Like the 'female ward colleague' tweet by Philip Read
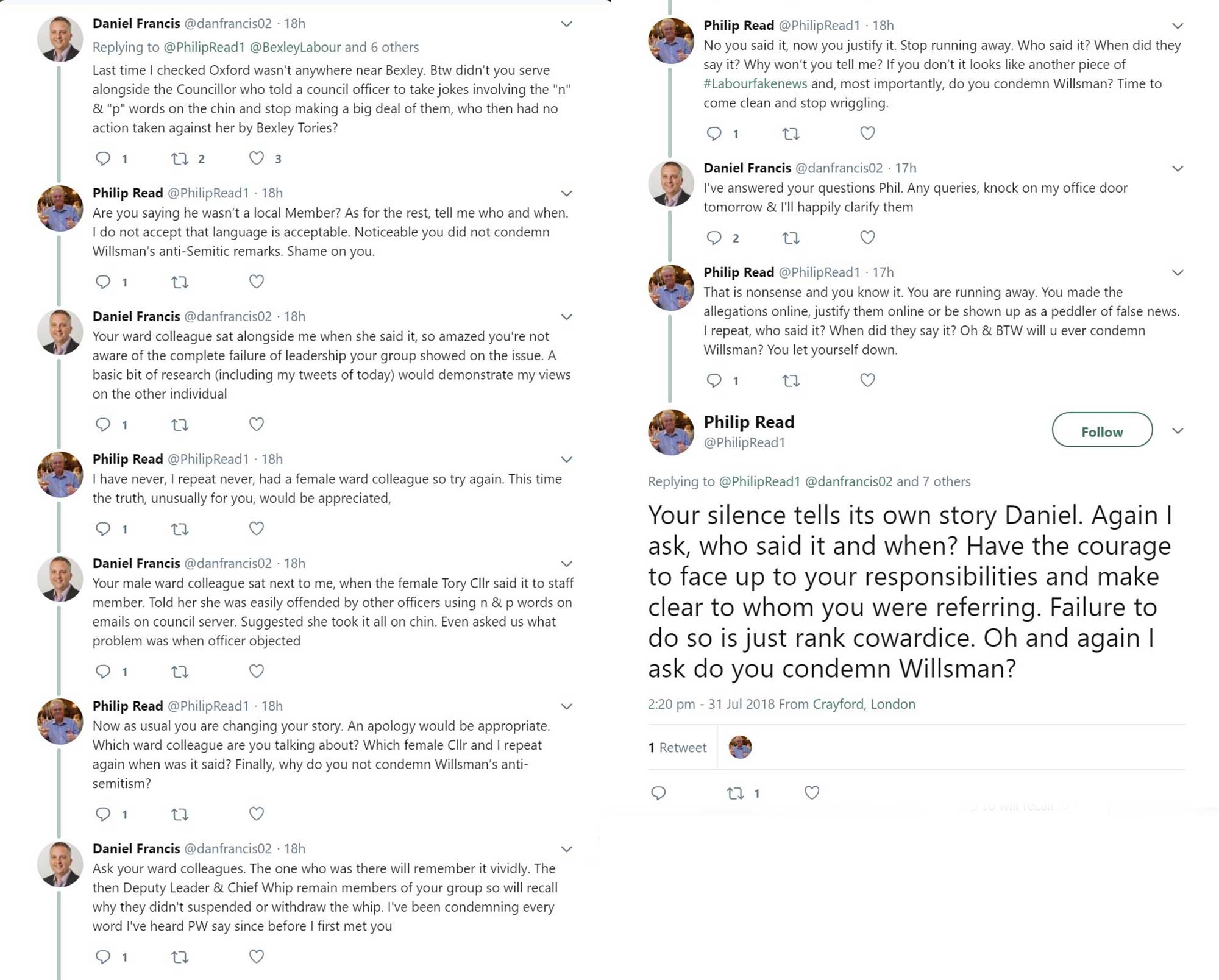Screen dimensions: 1219x980 pos(257,528)
